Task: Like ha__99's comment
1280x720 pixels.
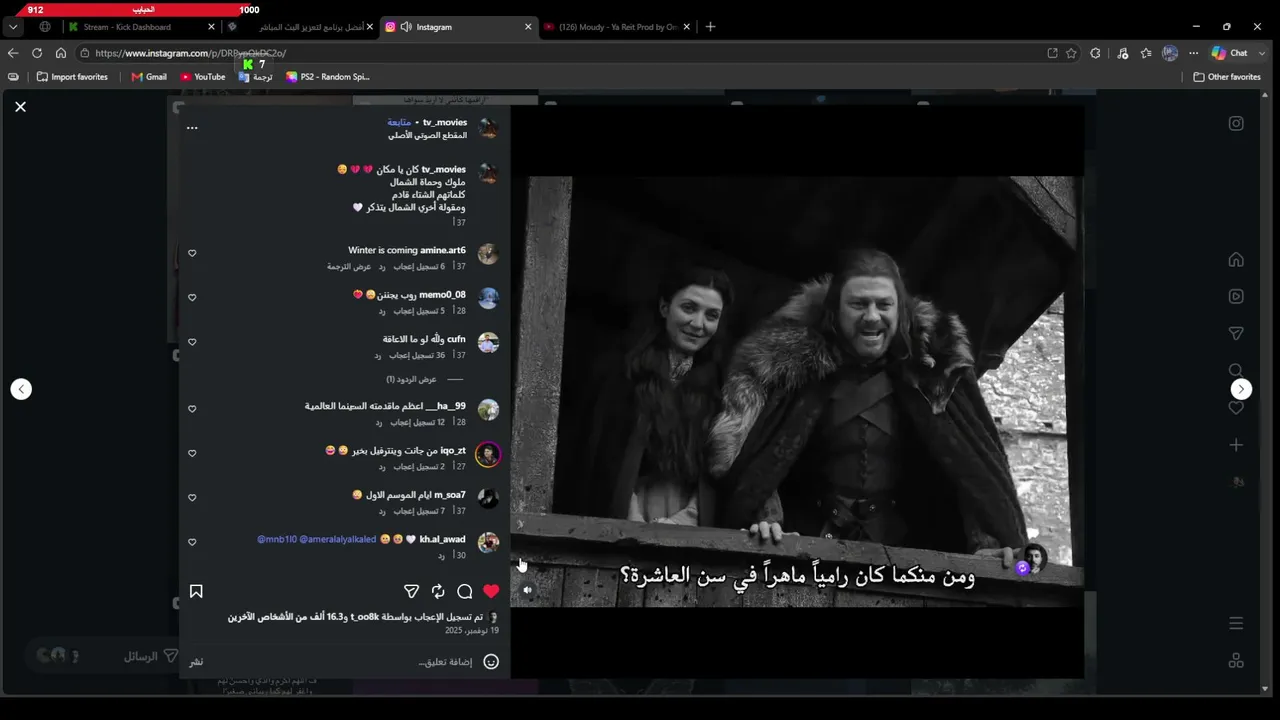Action: pyautogui.click(x=192, y=409)
